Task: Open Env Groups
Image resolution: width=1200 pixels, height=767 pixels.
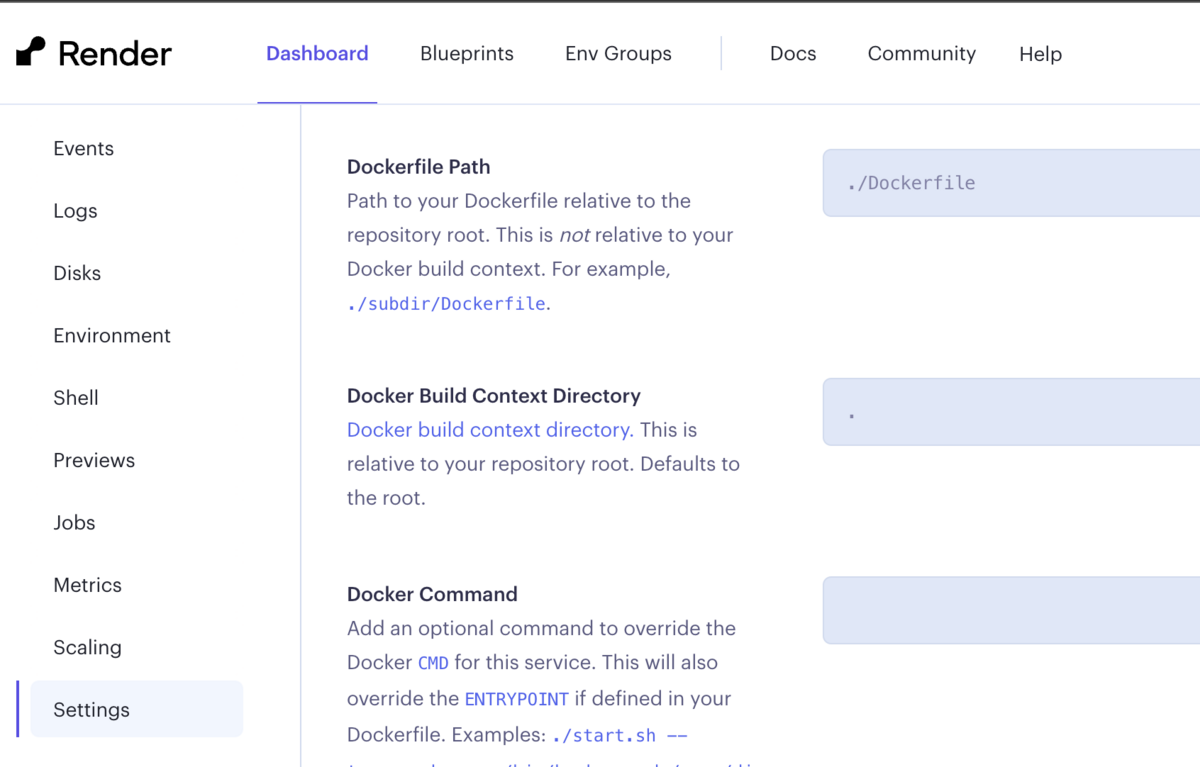Action: tap(617, 54)
